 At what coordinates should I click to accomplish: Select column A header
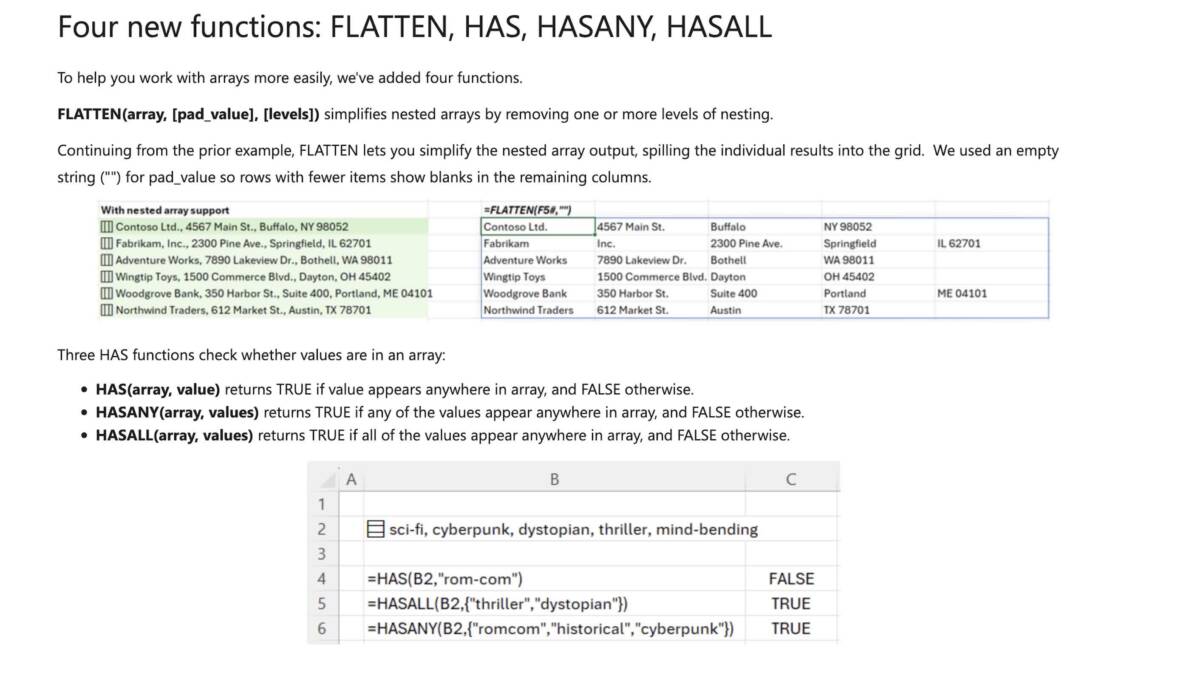(x=351, y=479)
